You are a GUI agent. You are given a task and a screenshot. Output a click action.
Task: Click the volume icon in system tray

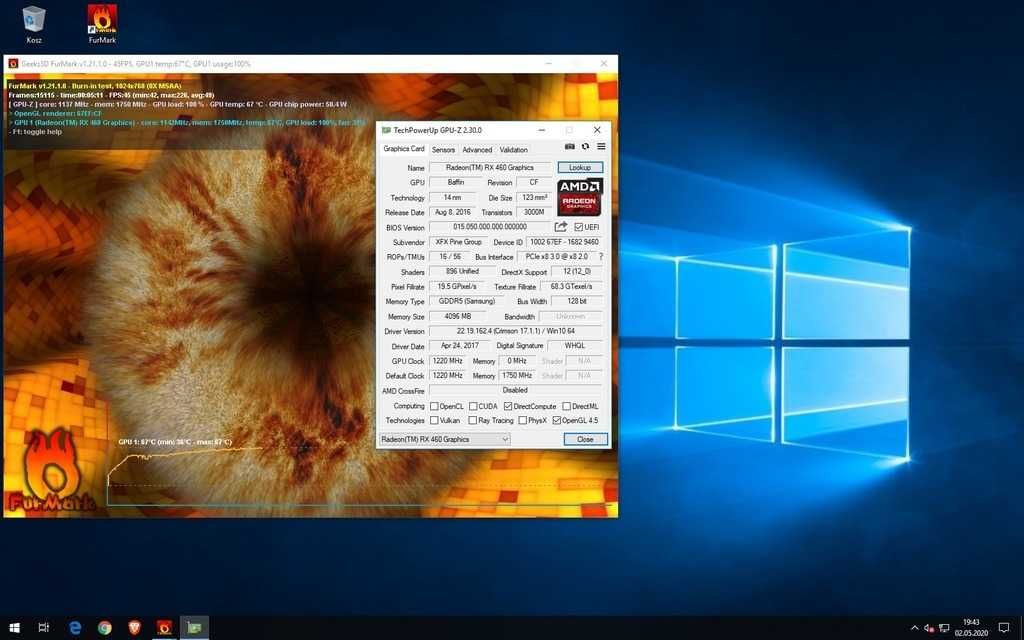click(929, 628)
